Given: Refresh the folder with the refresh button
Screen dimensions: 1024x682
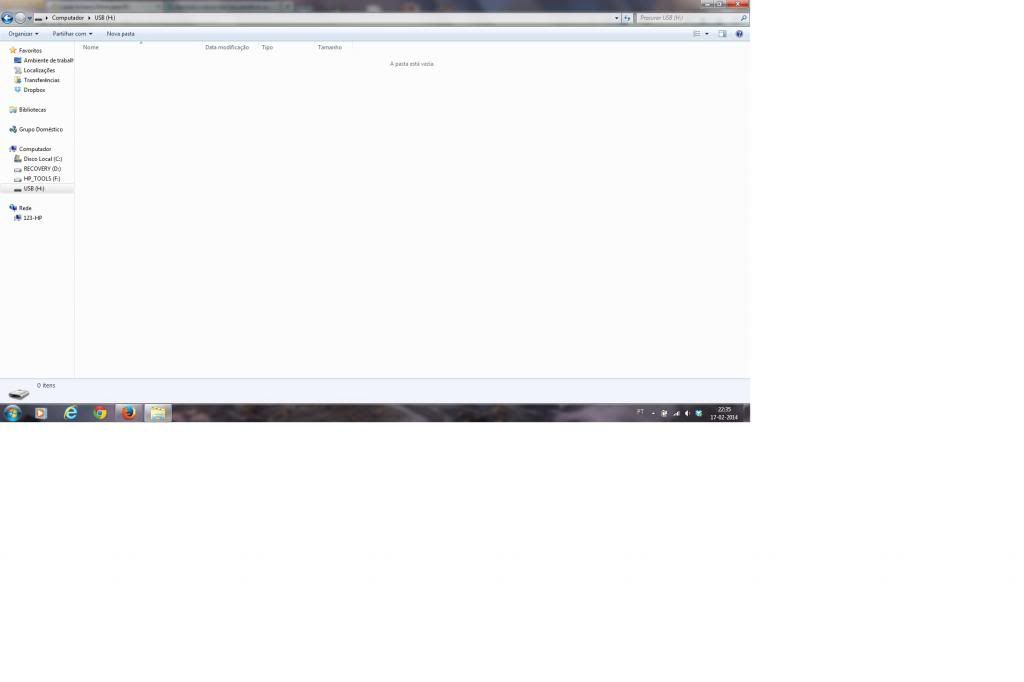Looking at the screenshot, I should pos(627,18).
